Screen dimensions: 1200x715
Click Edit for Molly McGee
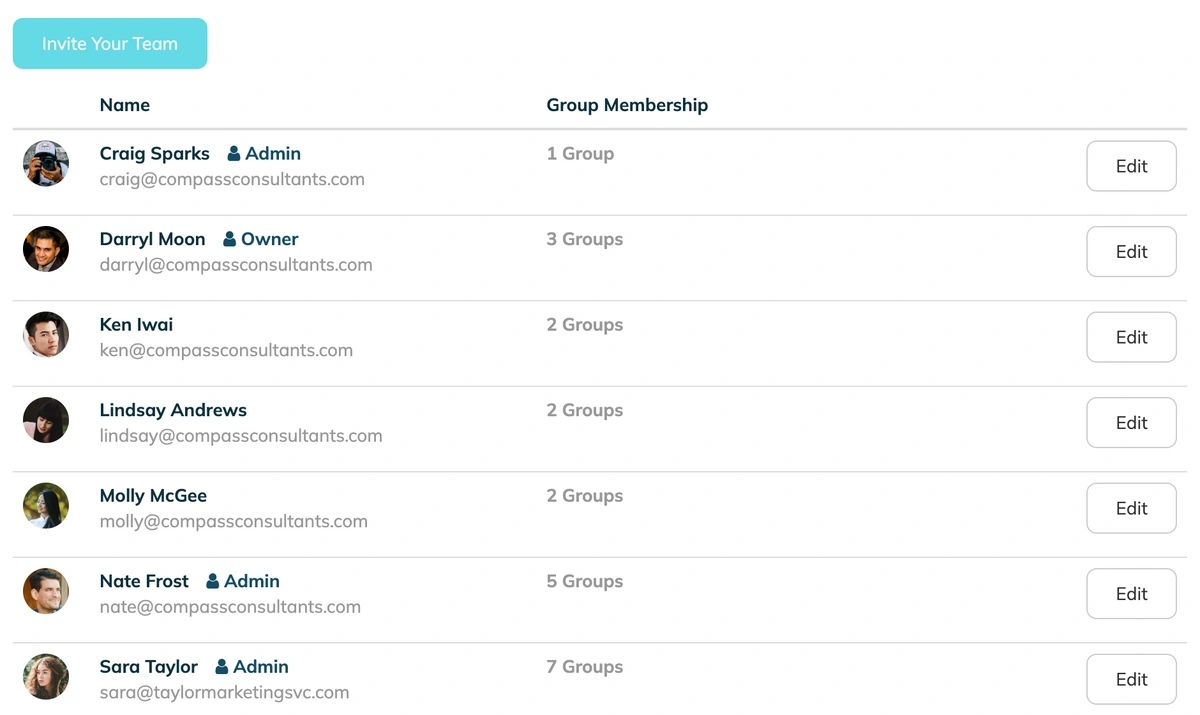pos(1131,508)
